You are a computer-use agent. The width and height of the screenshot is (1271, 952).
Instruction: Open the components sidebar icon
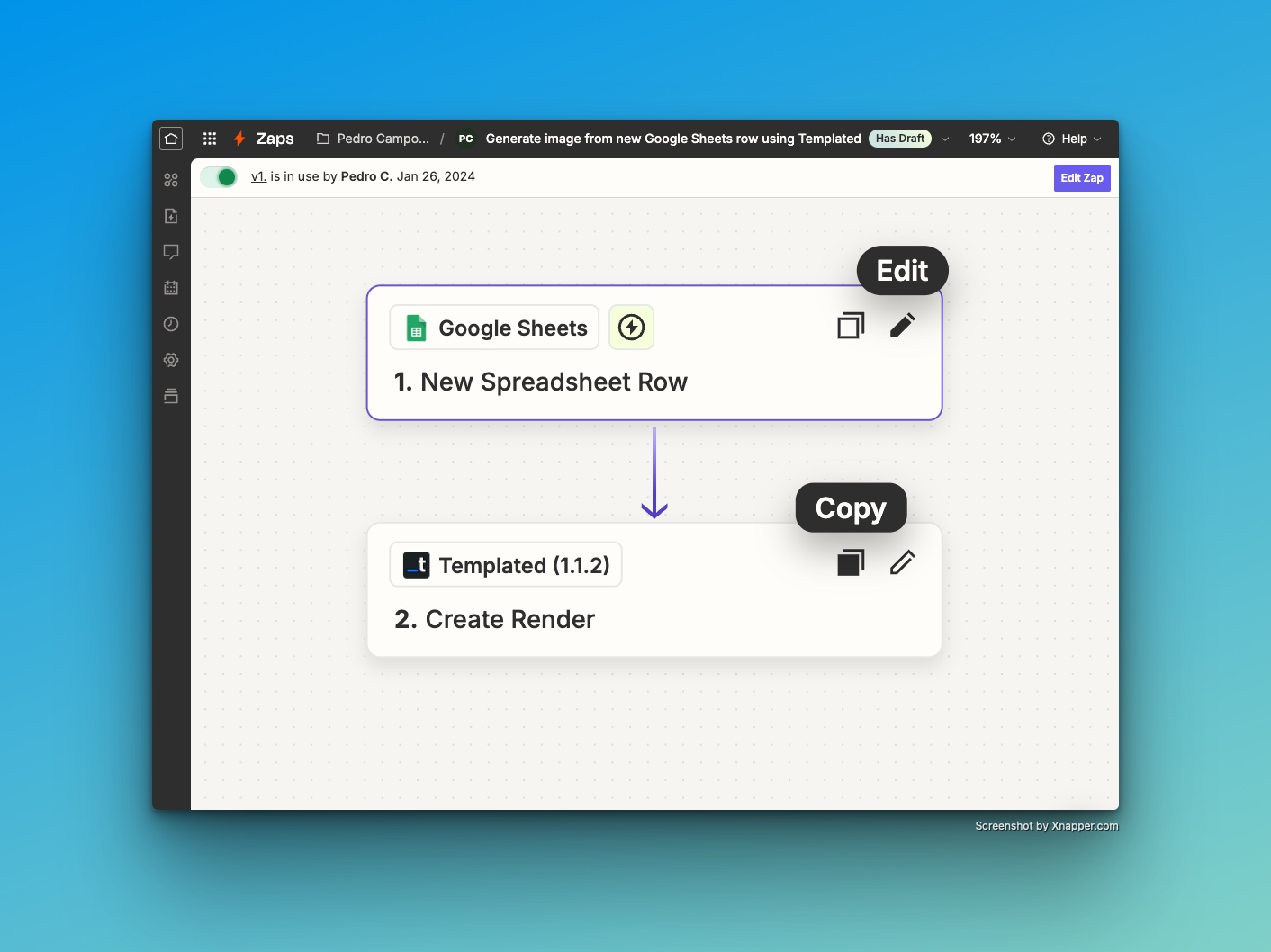pyautogui.click(x=171, y=180)
